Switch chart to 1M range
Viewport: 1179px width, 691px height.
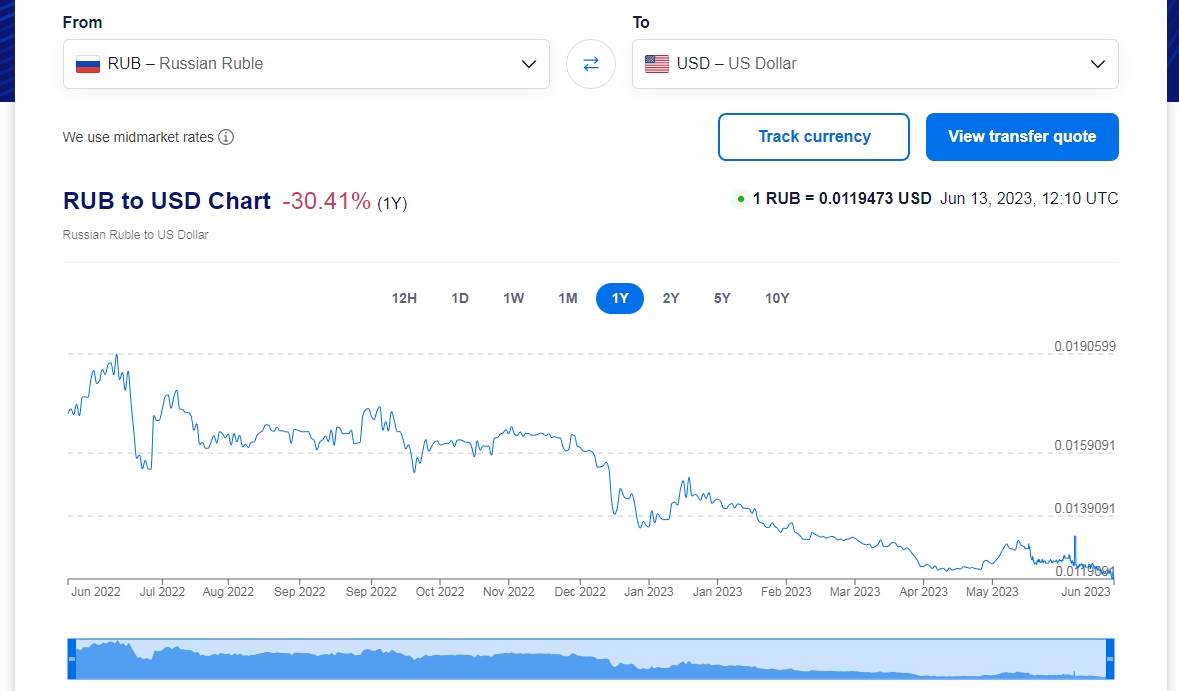568,299
